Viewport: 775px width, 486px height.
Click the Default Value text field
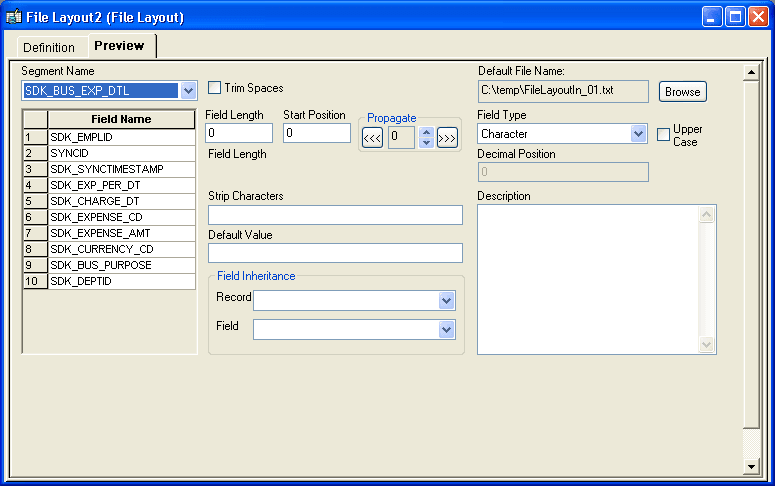[x=335, y=253]
